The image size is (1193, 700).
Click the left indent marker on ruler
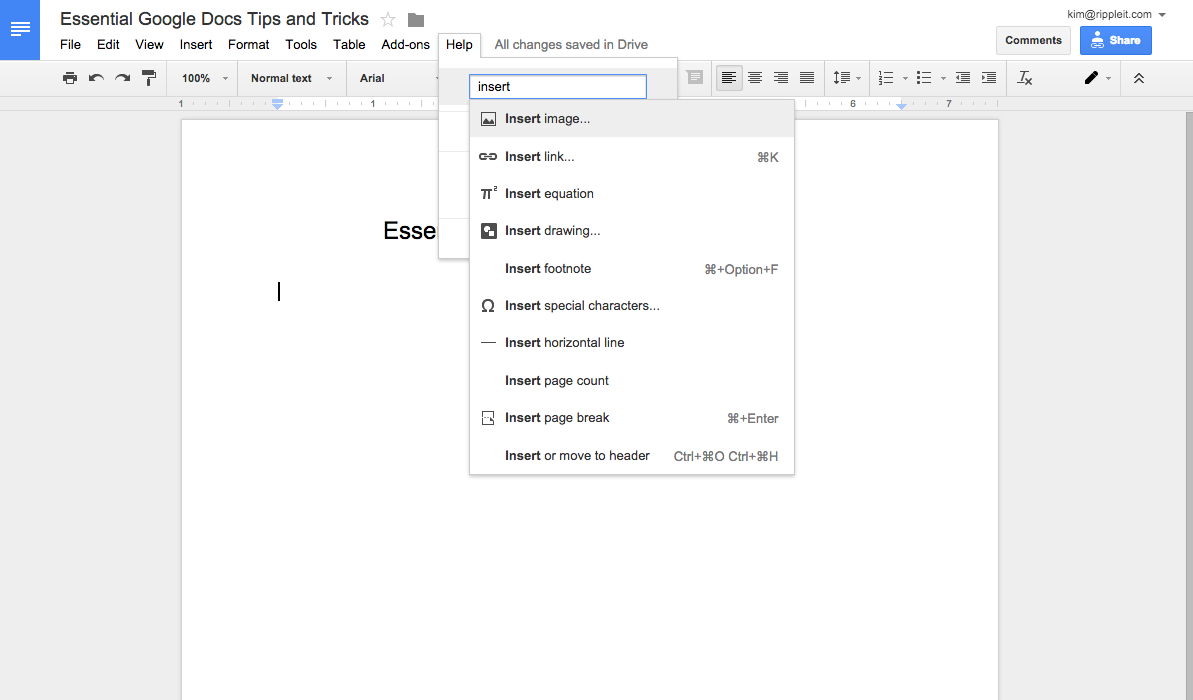pos(278,104)
